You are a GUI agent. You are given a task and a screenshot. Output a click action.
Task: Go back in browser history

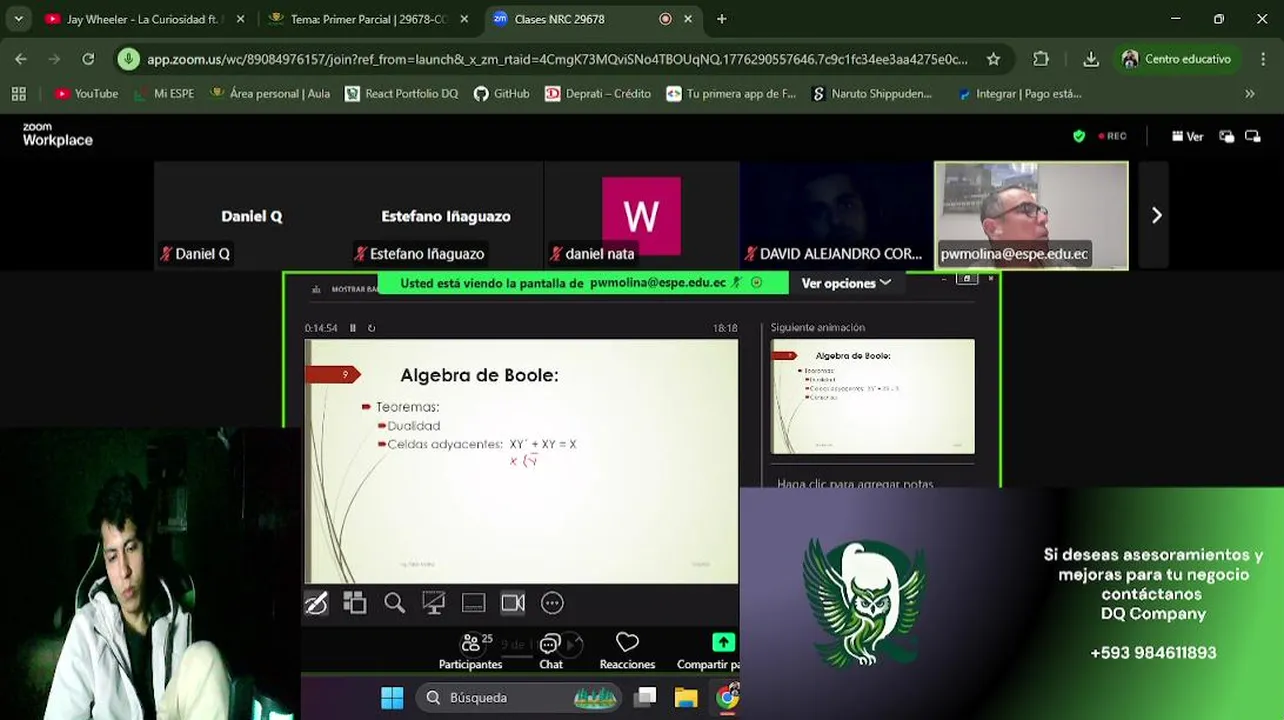[x=21, y=59]
